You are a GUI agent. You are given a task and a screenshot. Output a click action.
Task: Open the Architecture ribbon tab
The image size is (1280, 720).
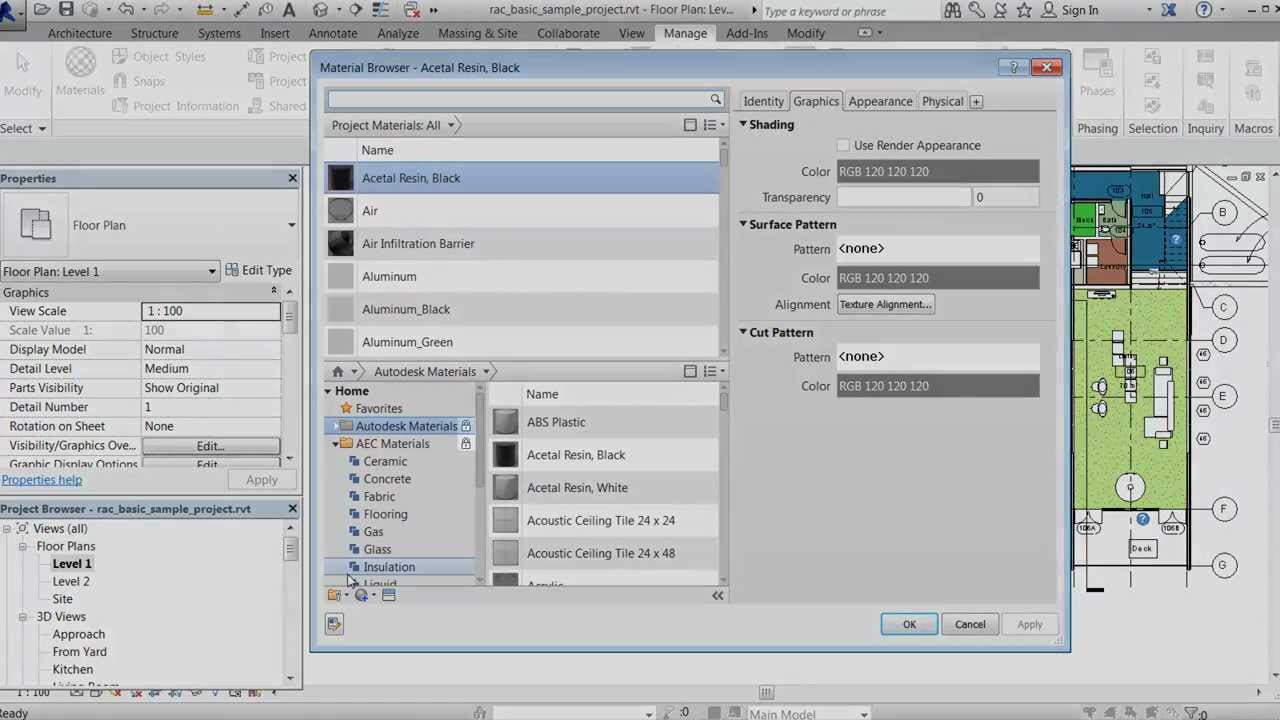tap(80, 33)
